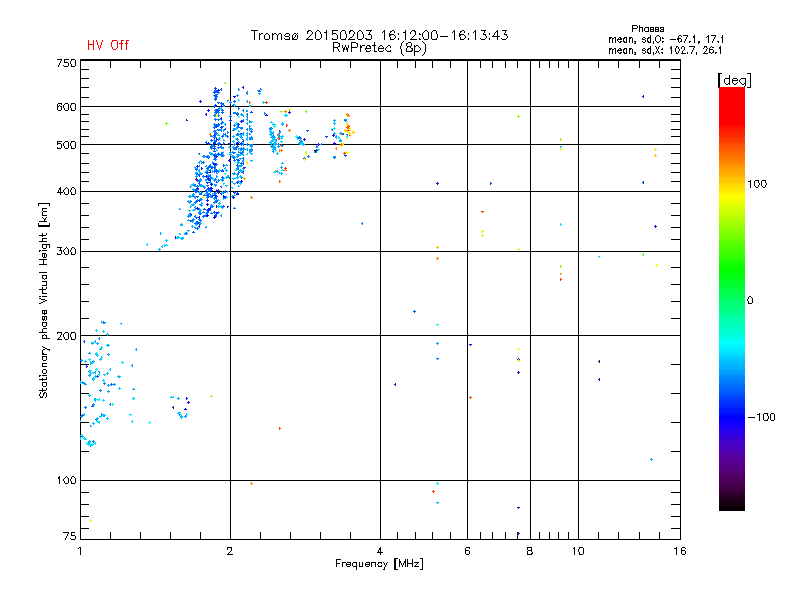The height and width of the screenshot is (600, 800).
Task: Click the x-axis tick label '4'
Action: coord(380,551)
